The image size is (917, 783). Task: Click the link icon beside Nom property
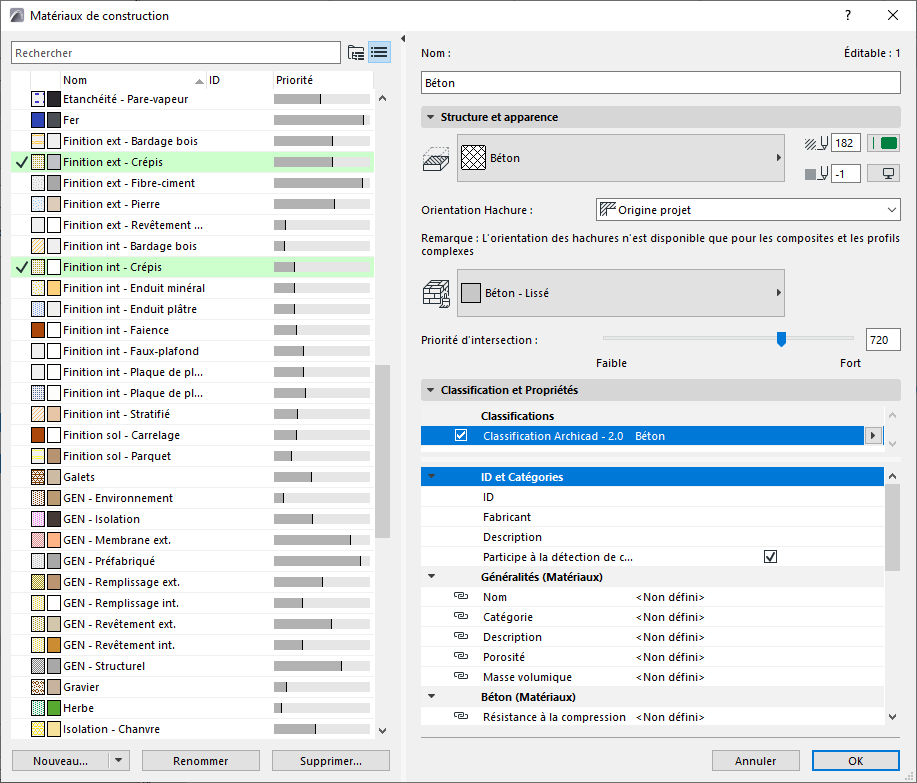[x=461, y=596]
